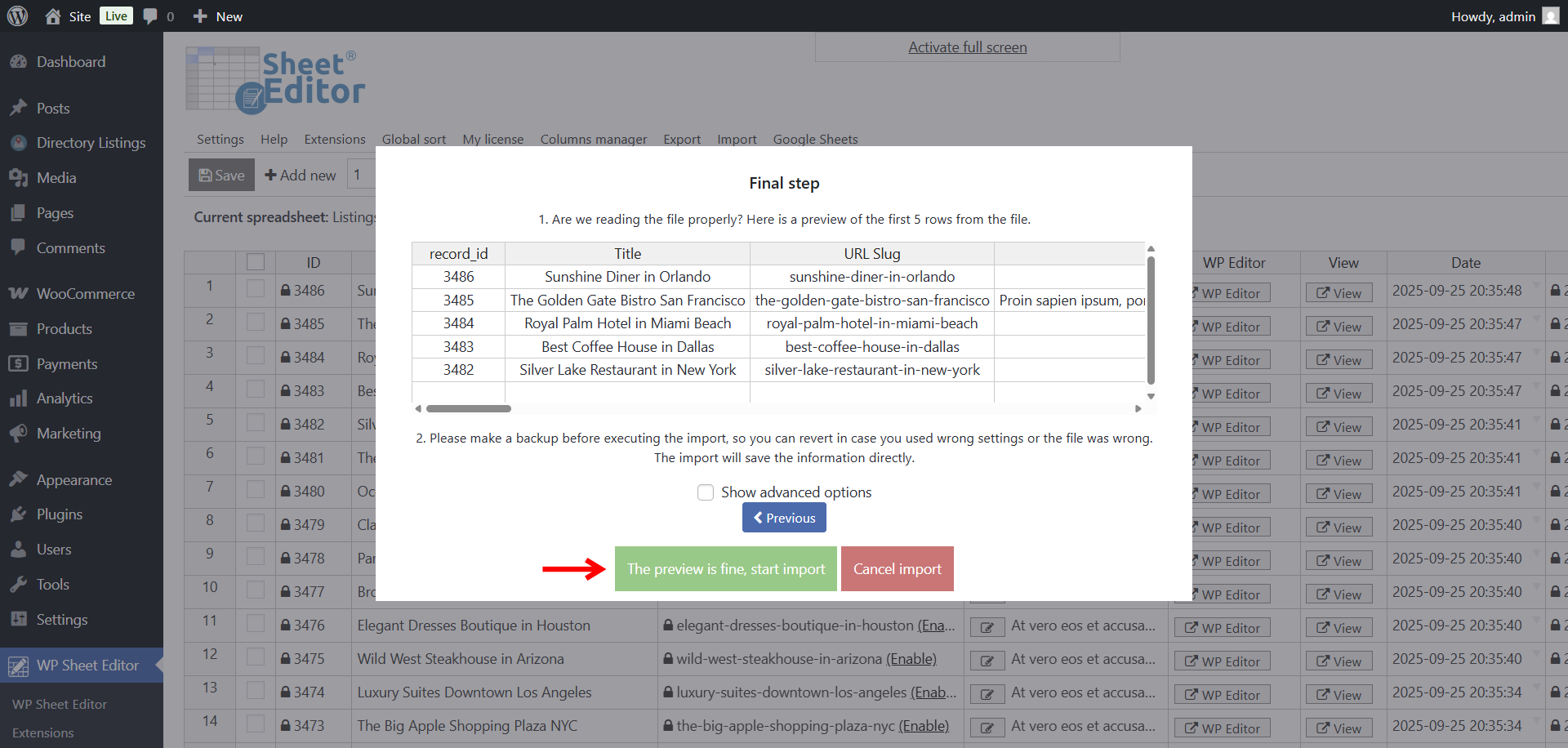This screenshot has height=748, width=1568.
Task: Click rows-to-add number field showing 1
Action: (361, 175)
